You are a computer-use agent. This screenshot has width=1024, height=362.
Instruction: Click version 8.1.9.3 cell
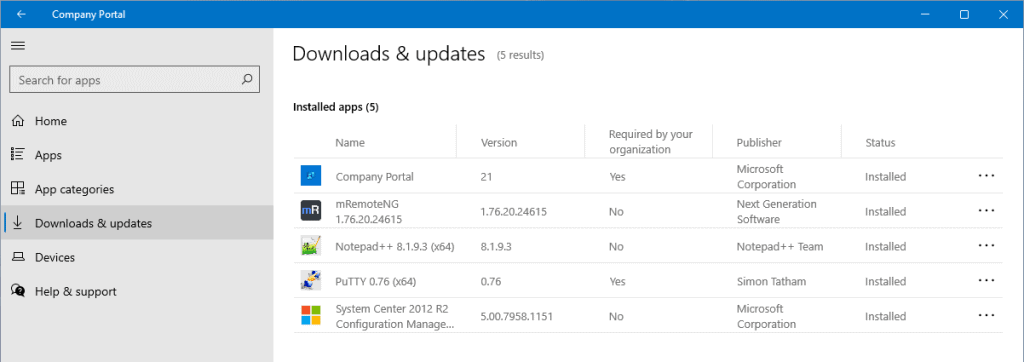(496, 247)
